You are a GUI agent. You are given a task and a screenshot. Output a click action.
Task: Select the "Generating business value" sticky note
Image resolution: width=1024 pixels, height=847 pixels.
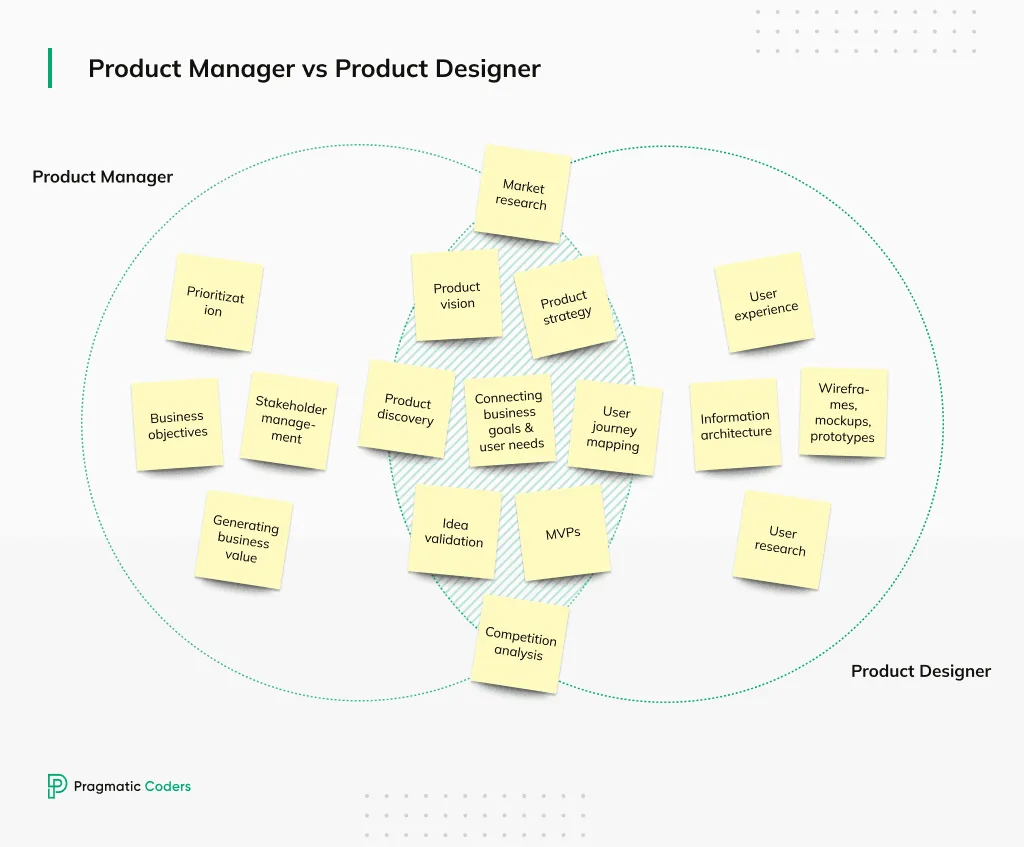[x=244, y=540]
